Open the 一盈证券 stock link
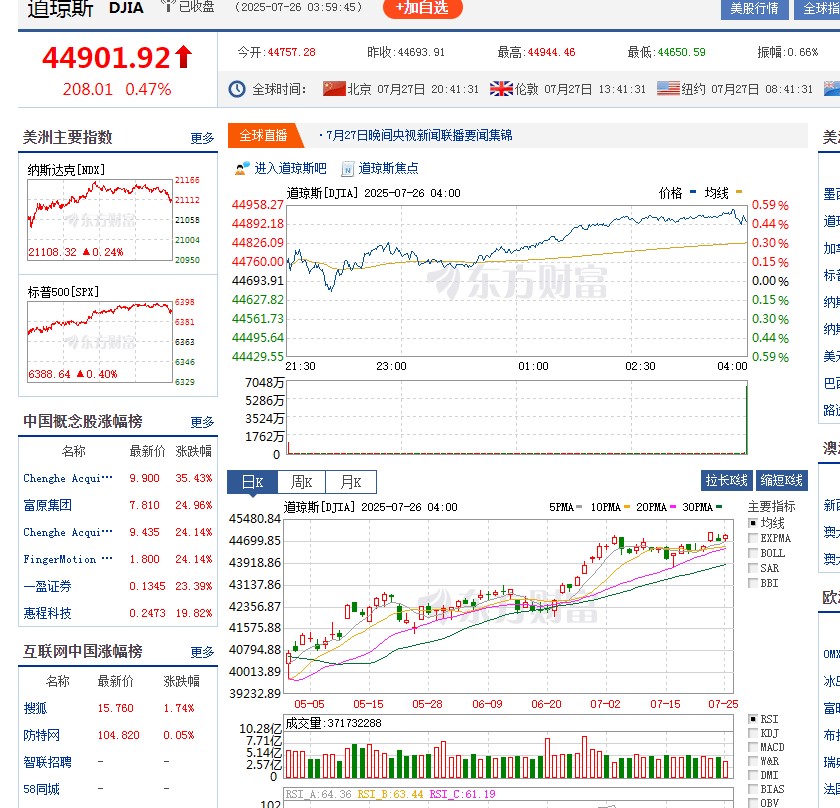This screenshot has height=808, width=840. pyautogui.click(x=47, y=586)
